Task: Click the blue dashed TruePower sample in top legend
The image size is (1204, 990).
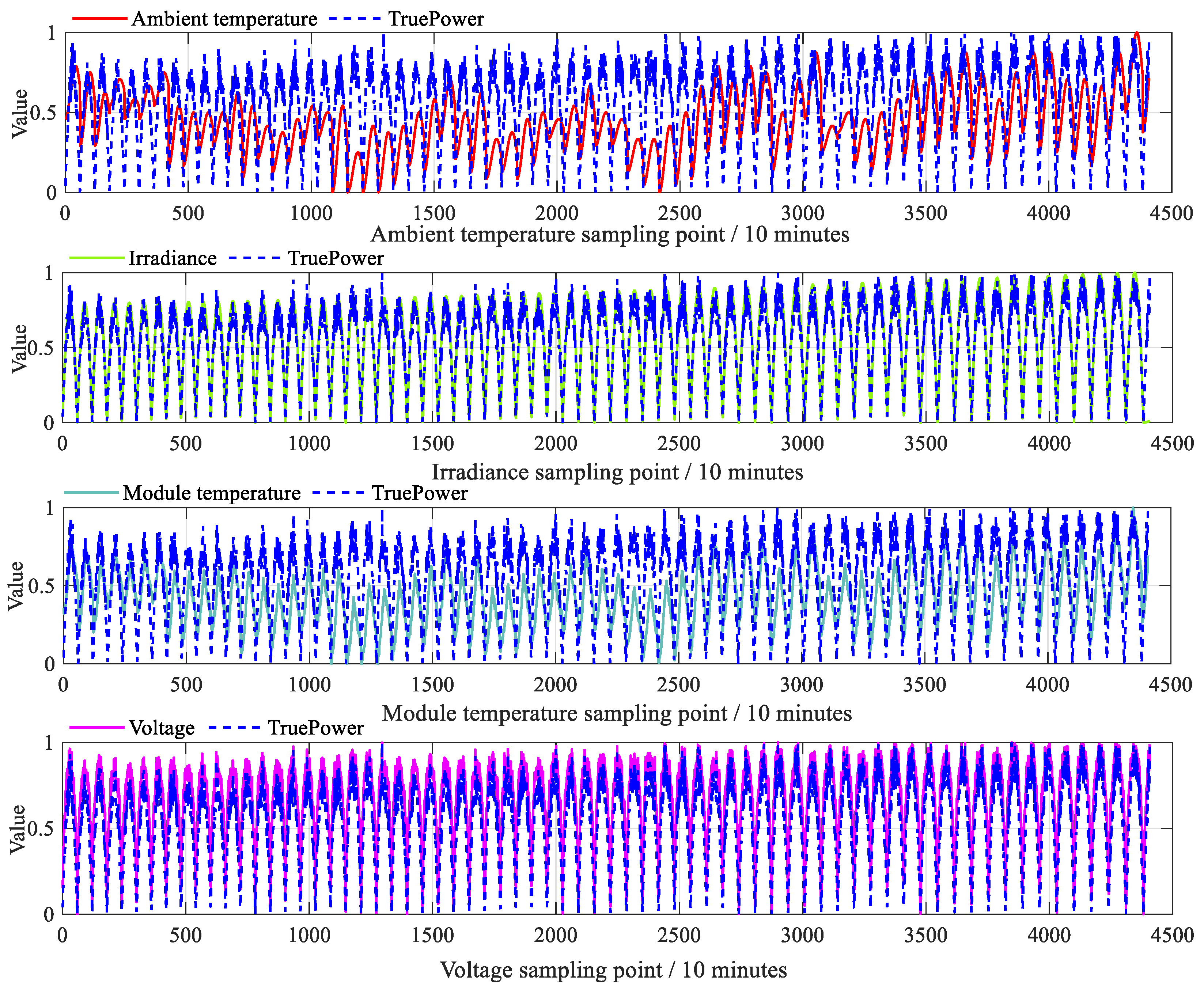Action: coord(355,19)
